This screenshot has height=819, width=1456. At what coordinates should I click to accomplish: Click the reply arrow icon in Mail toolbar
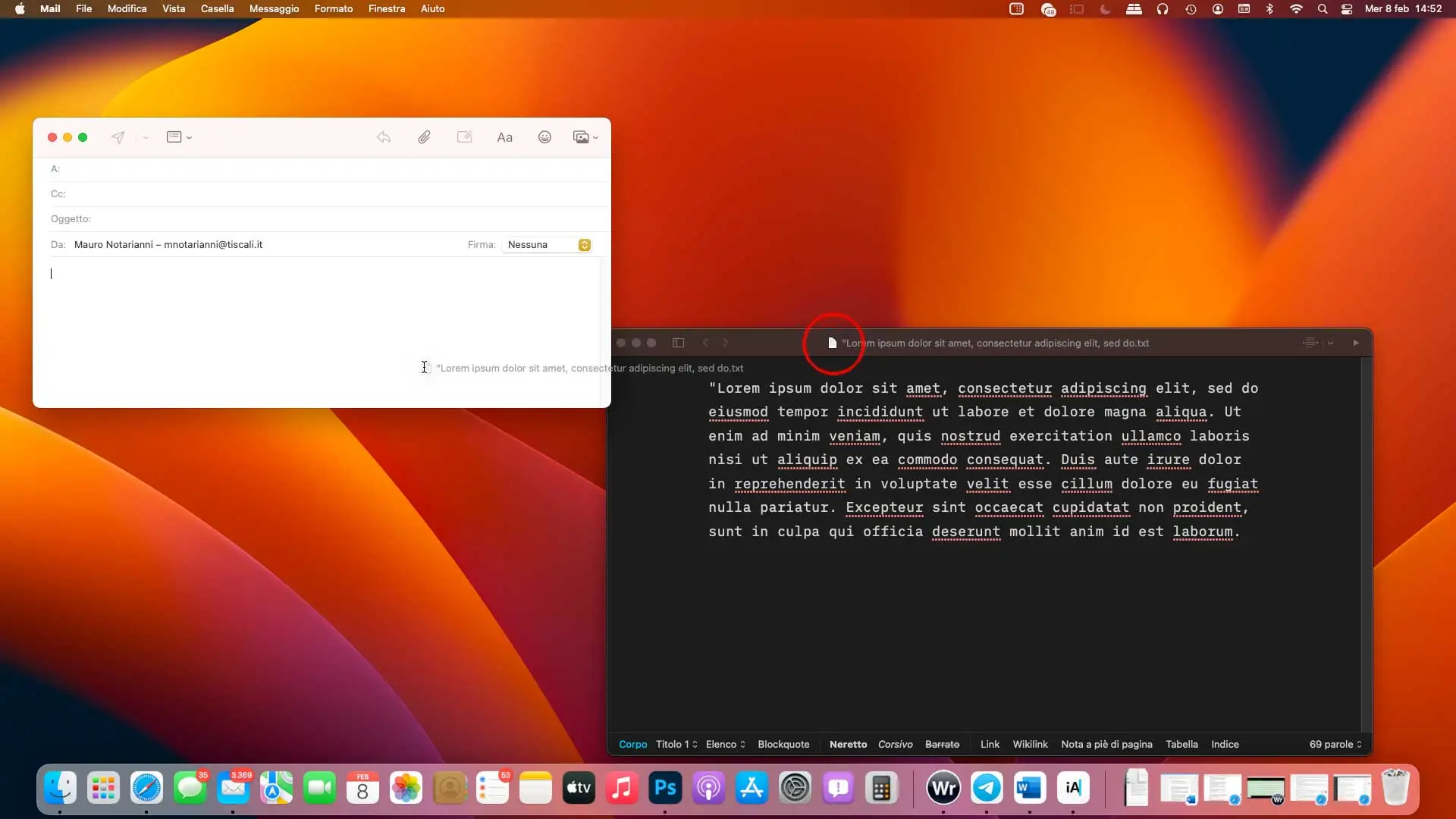(x=384, y=137)
